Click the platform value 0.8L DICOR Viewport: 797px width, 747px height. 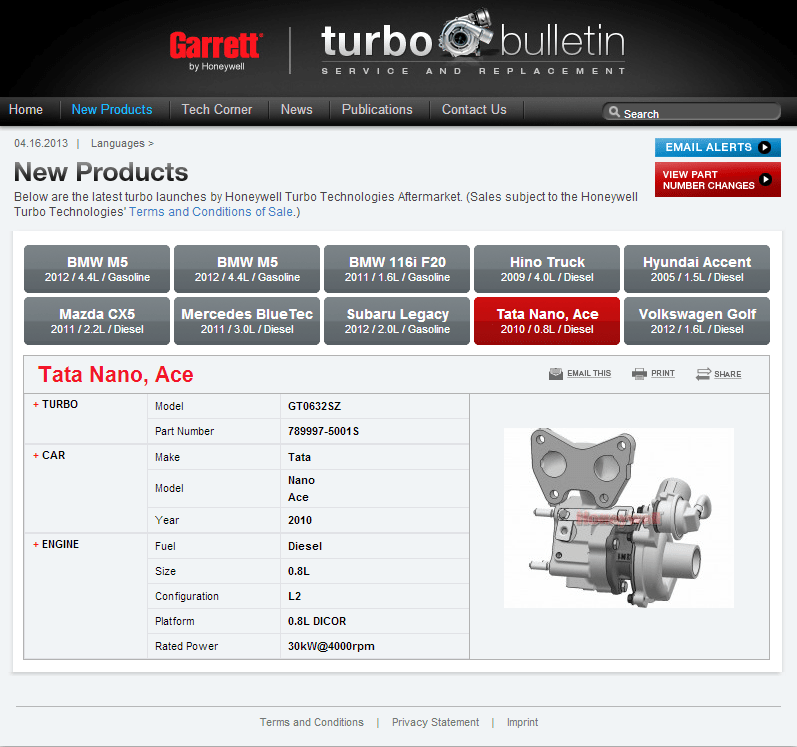317,621
